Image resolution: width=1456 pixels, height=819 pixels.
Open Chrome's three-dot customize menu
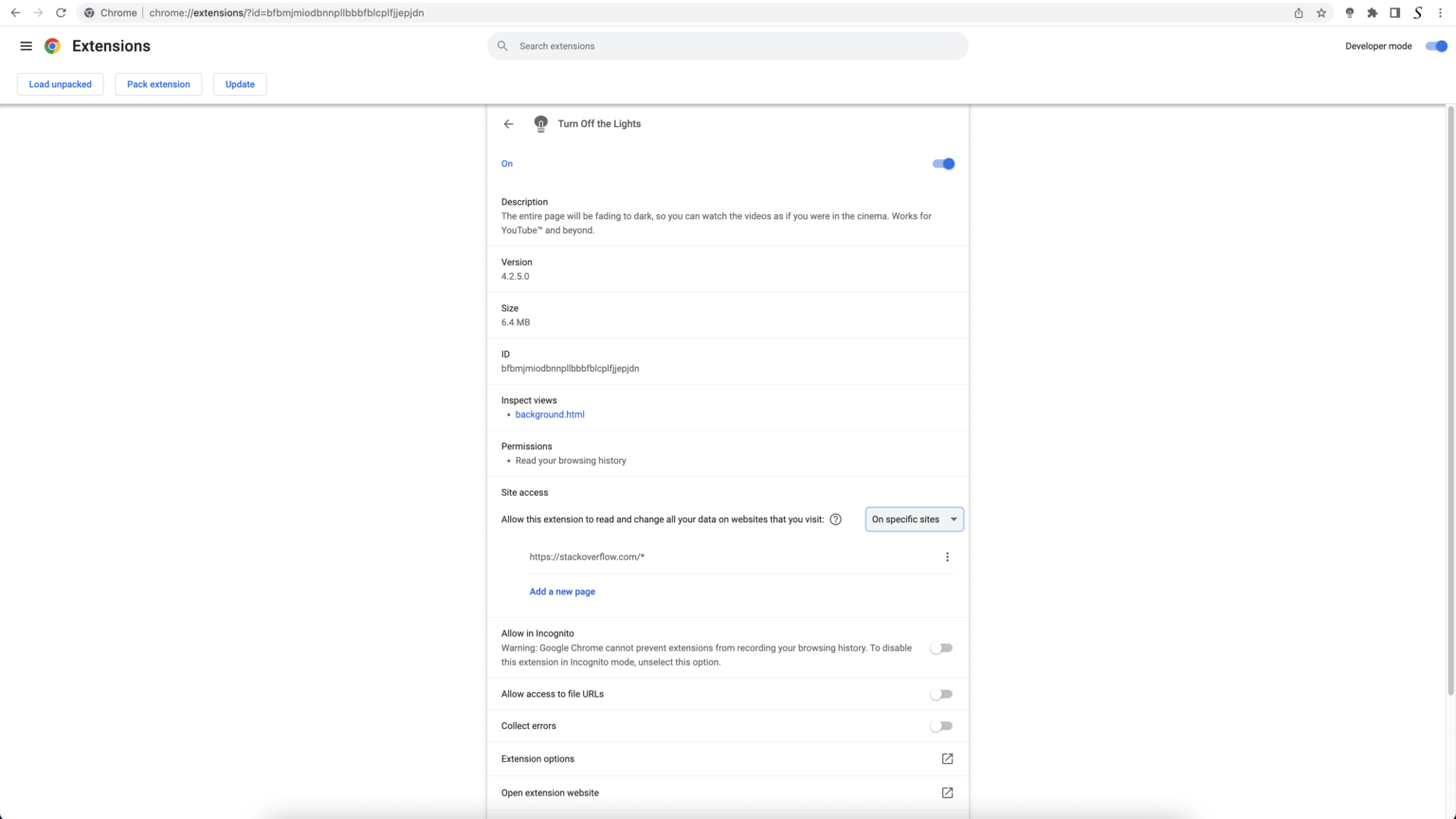(1440, 12)
